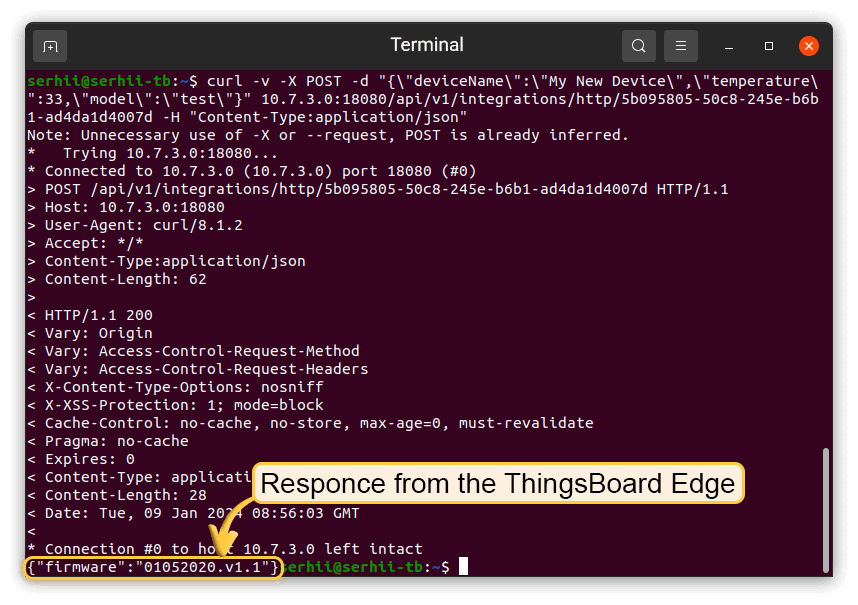The image size is (858, 605).
Task: Open the terminal search tool
Action: point(638,46)
